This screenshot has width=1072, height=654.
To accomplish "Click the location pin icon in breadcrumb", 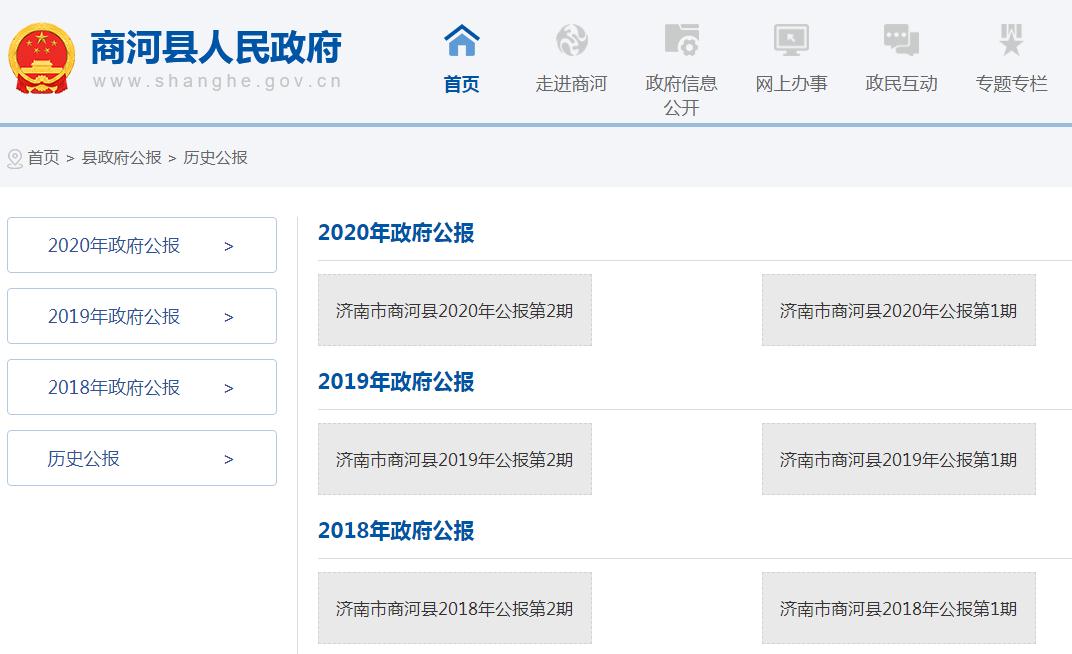I will [x=14, y=159].
